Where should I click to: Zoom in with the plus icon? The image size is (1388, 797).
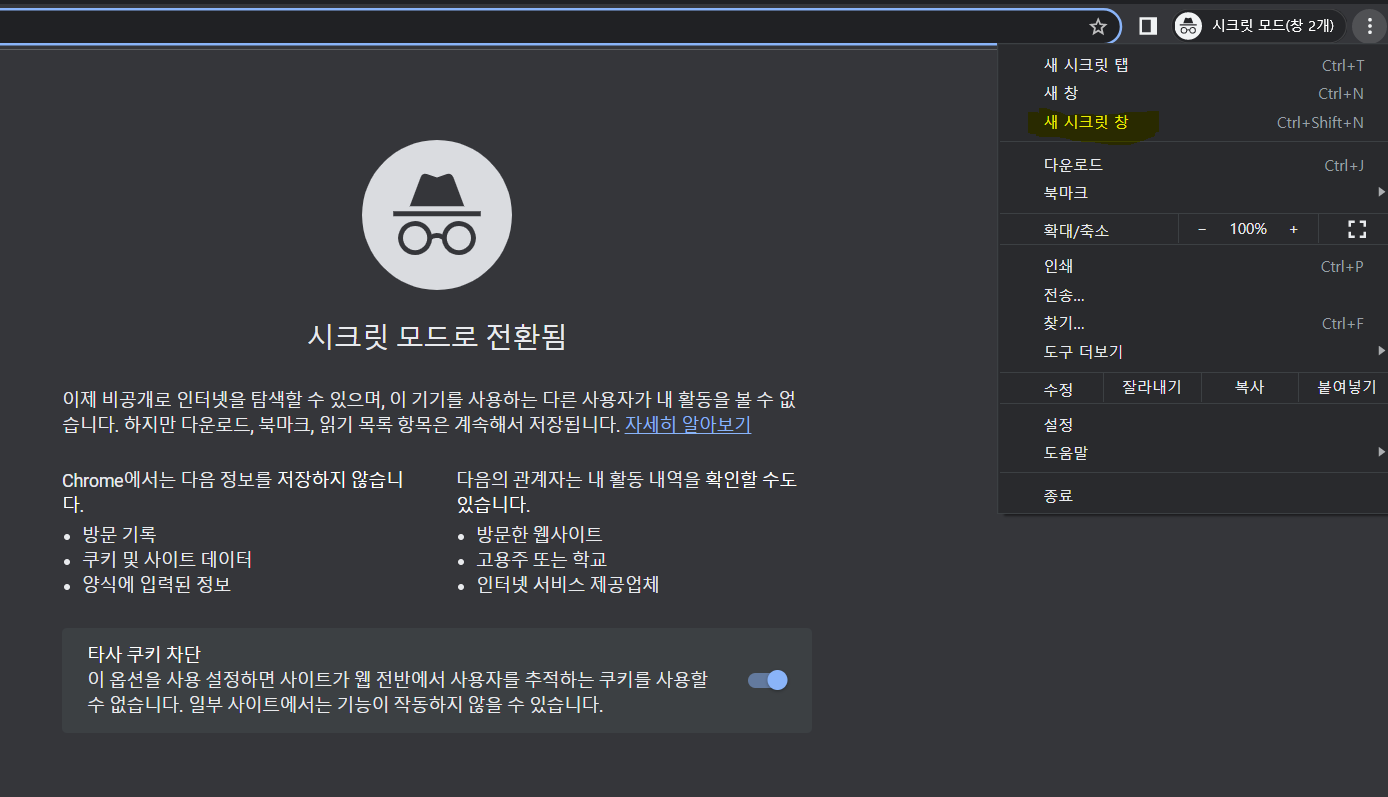[1293, 228]
